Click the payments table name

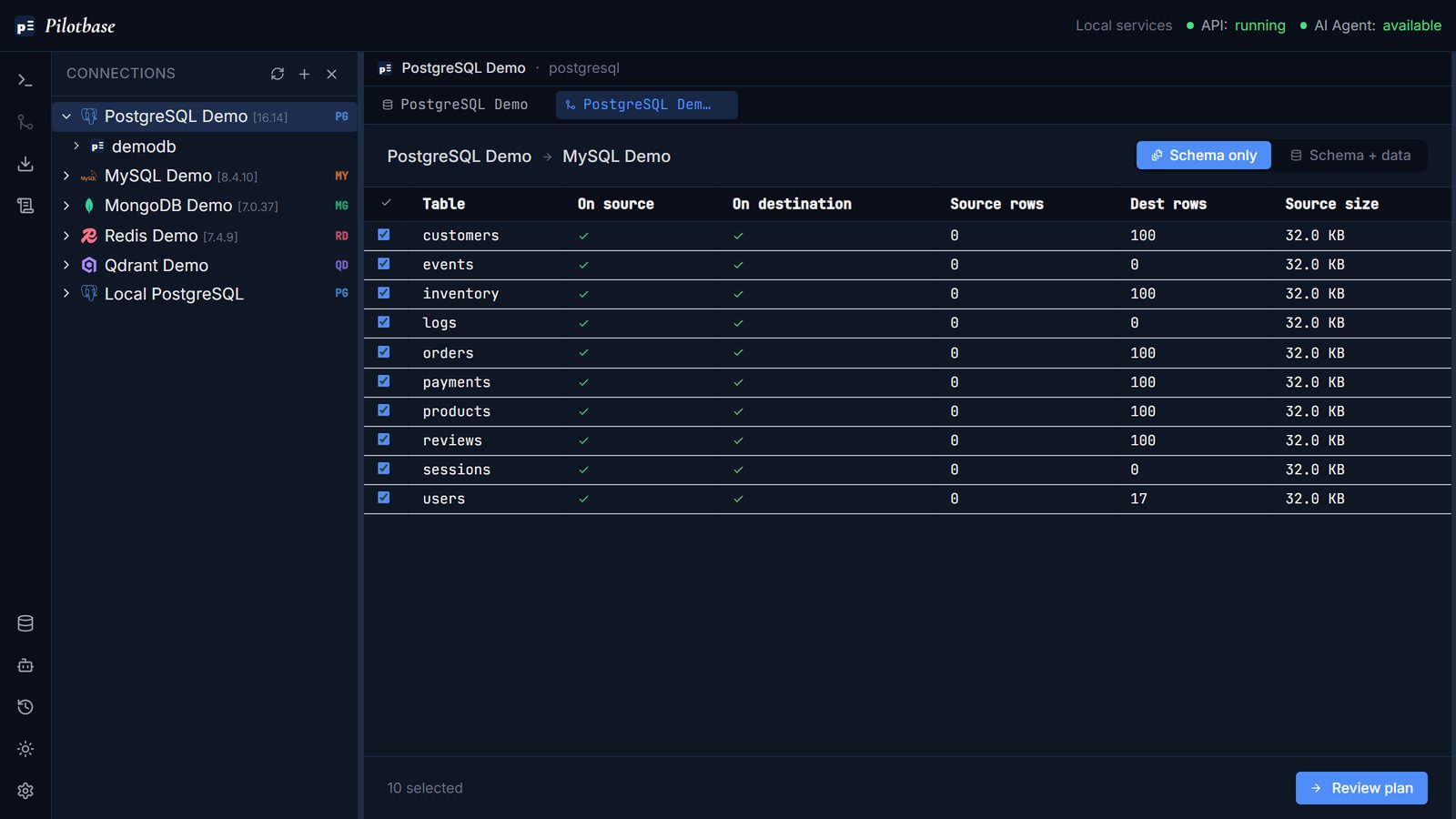pos(457,382)
